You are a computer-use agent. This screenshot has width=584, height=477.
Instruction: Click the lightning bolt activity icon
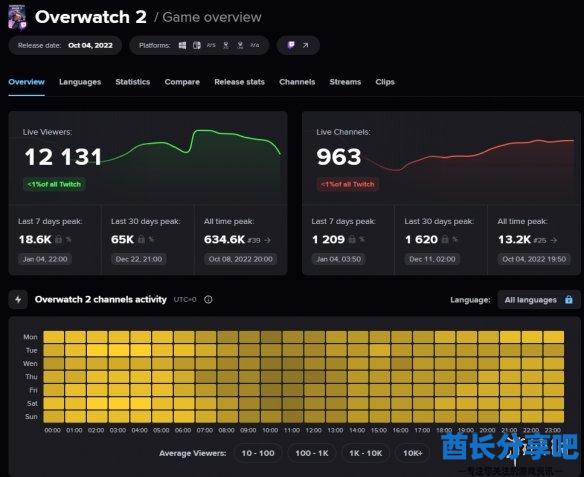(x=18, y=299)
